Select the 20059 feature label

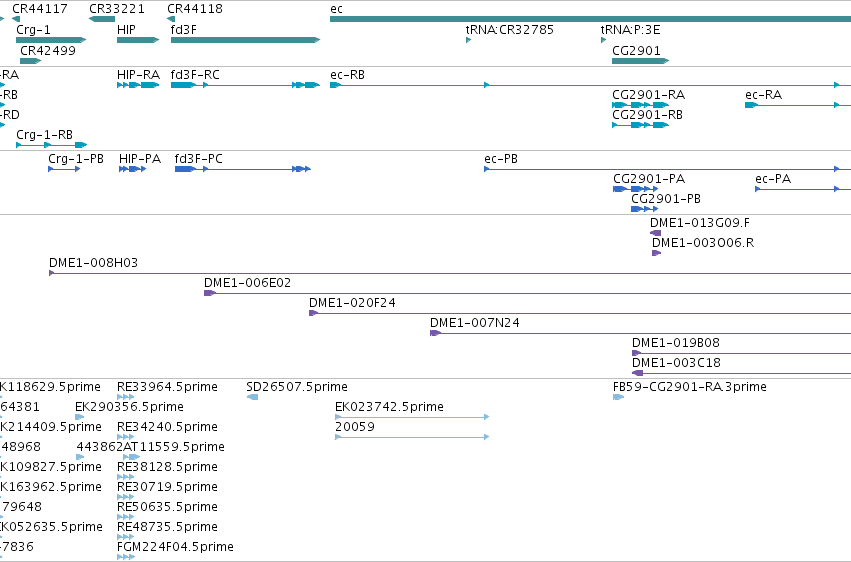354,427
